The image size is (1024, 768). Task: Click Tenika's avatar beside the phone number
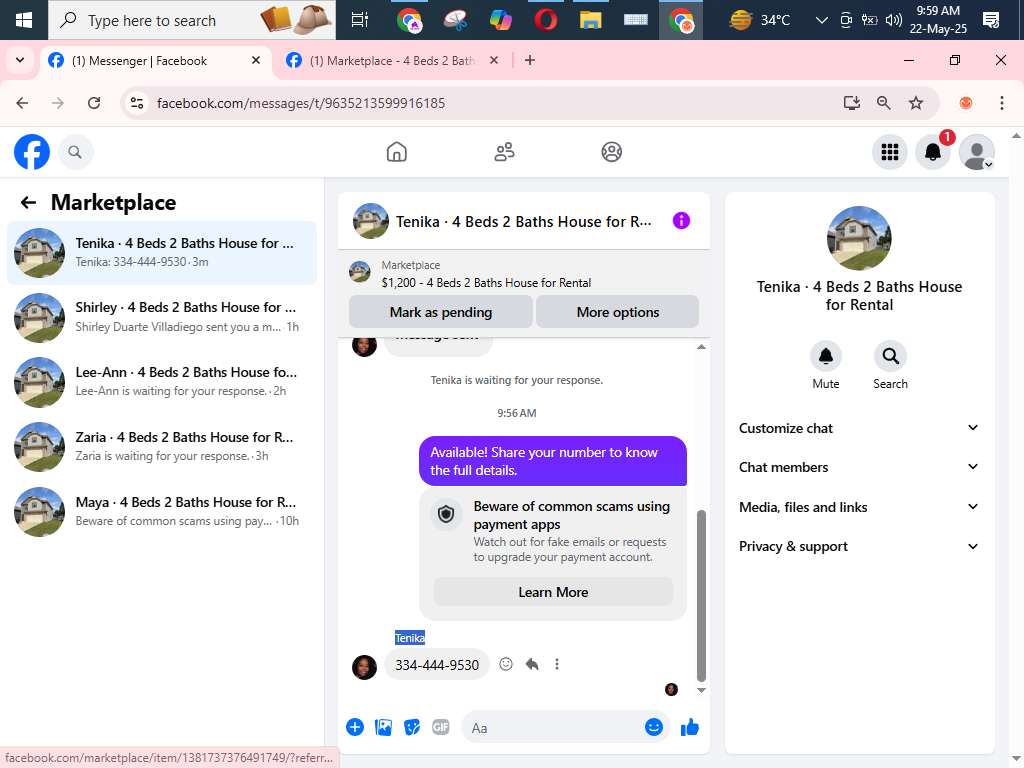(x=364, y=667)
